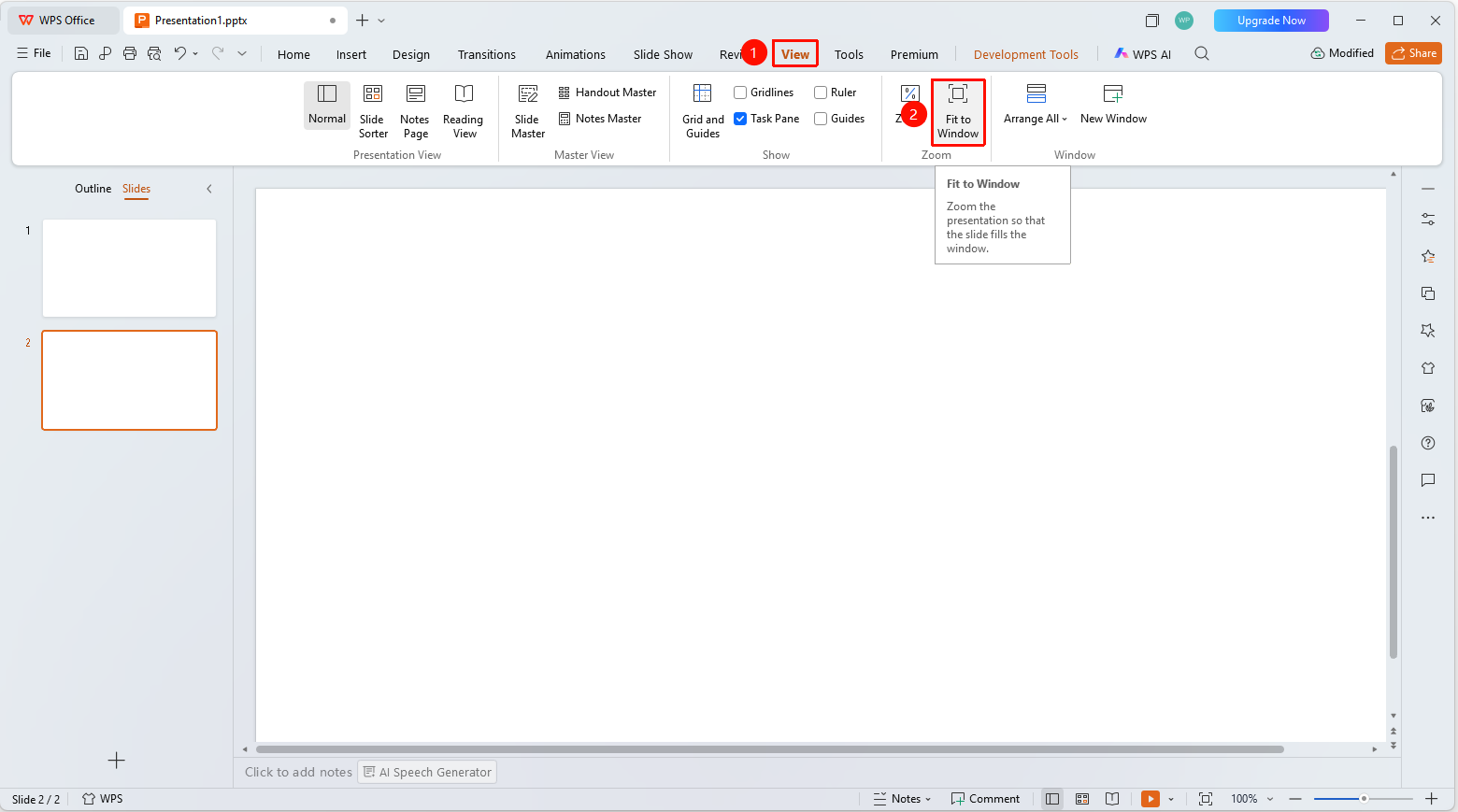Screen dimensions: 1458x812
Task: Open the Share button
Action: click(1413, 53)
